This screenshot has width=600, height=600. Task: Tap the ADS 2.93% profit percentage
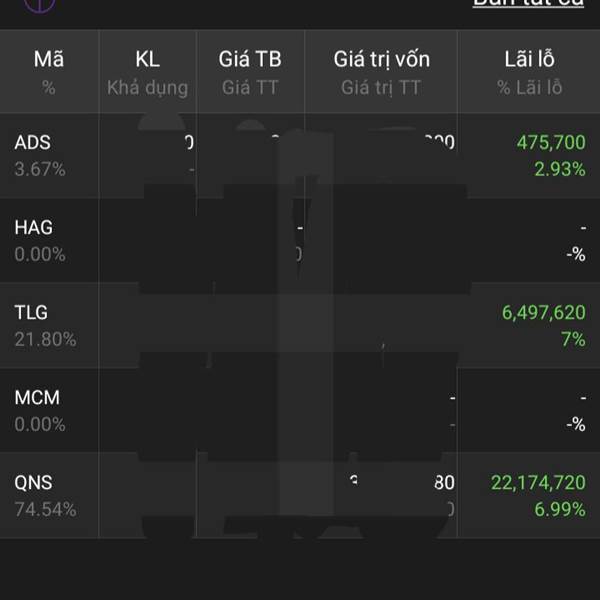pyautogui.click(x=560, y=169)
